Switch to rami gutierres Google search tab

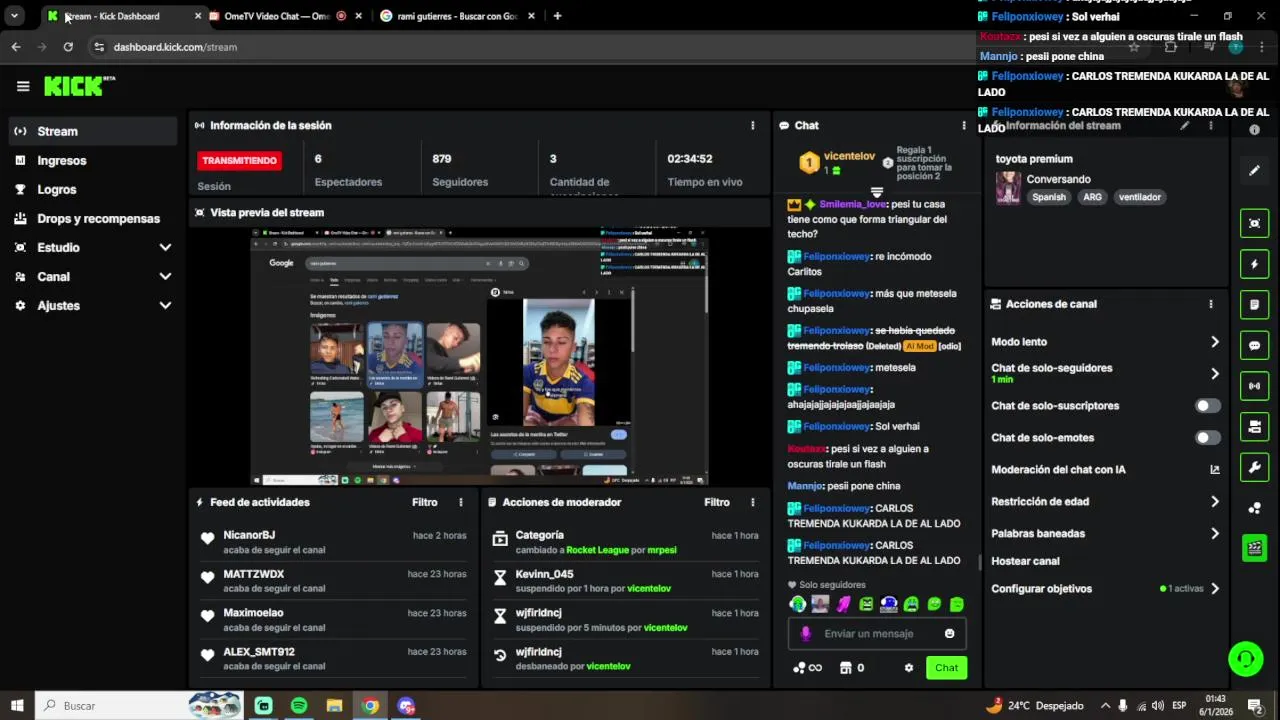(456, 16)
